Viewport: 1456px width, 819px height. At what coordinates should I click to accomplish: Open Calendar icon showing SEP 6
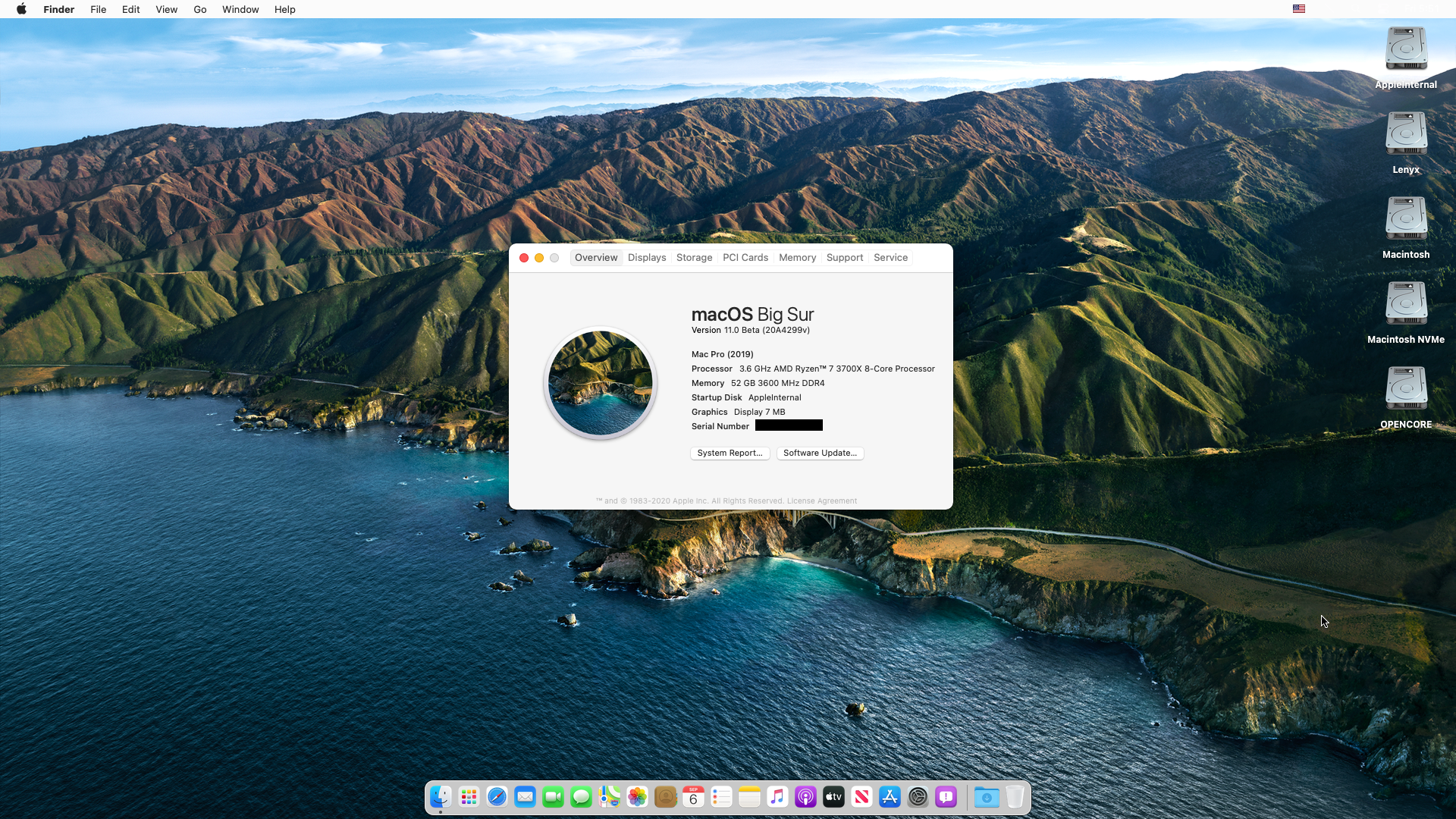693,797
